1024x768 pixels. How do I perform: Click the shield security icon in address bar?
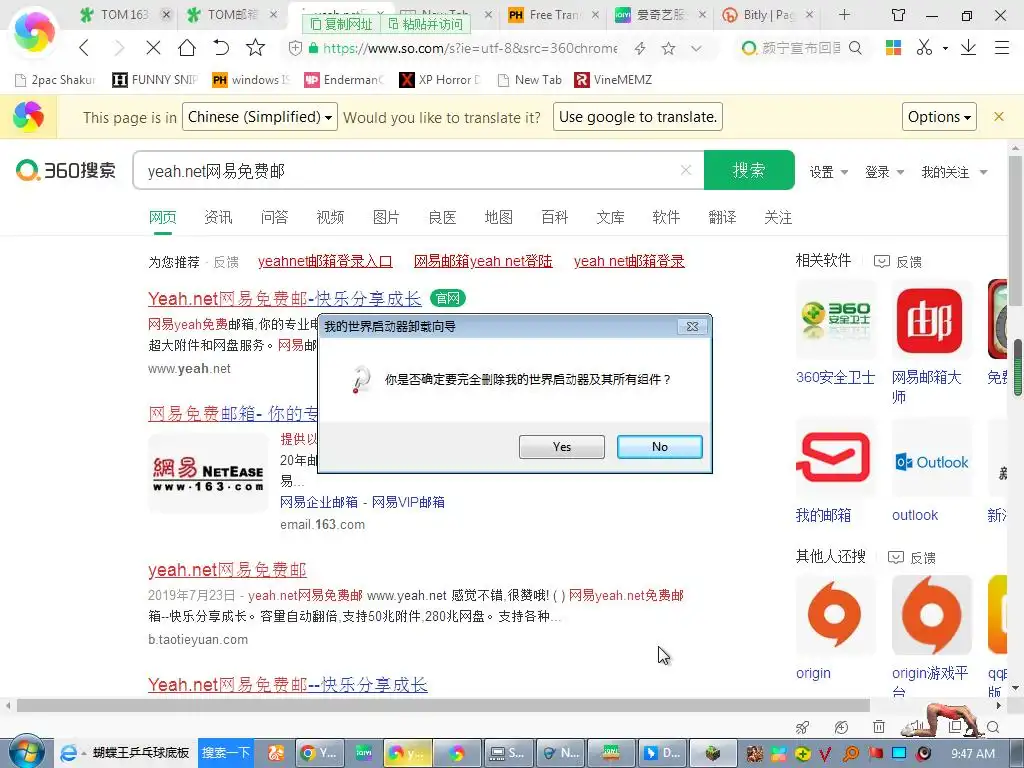pyautogui.click(x=295, y=48)
